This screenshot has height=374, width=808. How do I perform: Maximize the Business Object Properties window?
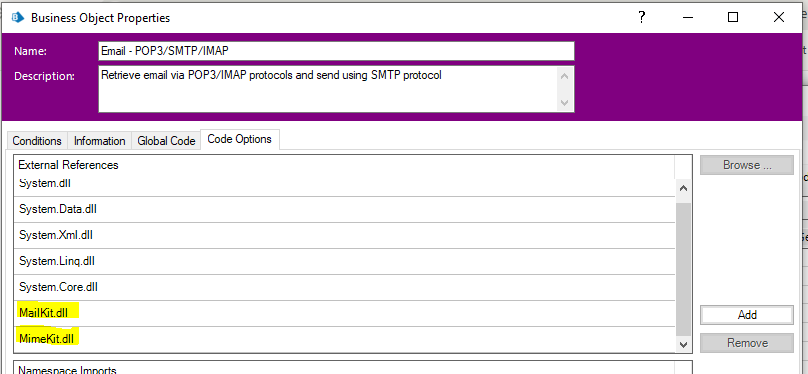click(733, 18)
